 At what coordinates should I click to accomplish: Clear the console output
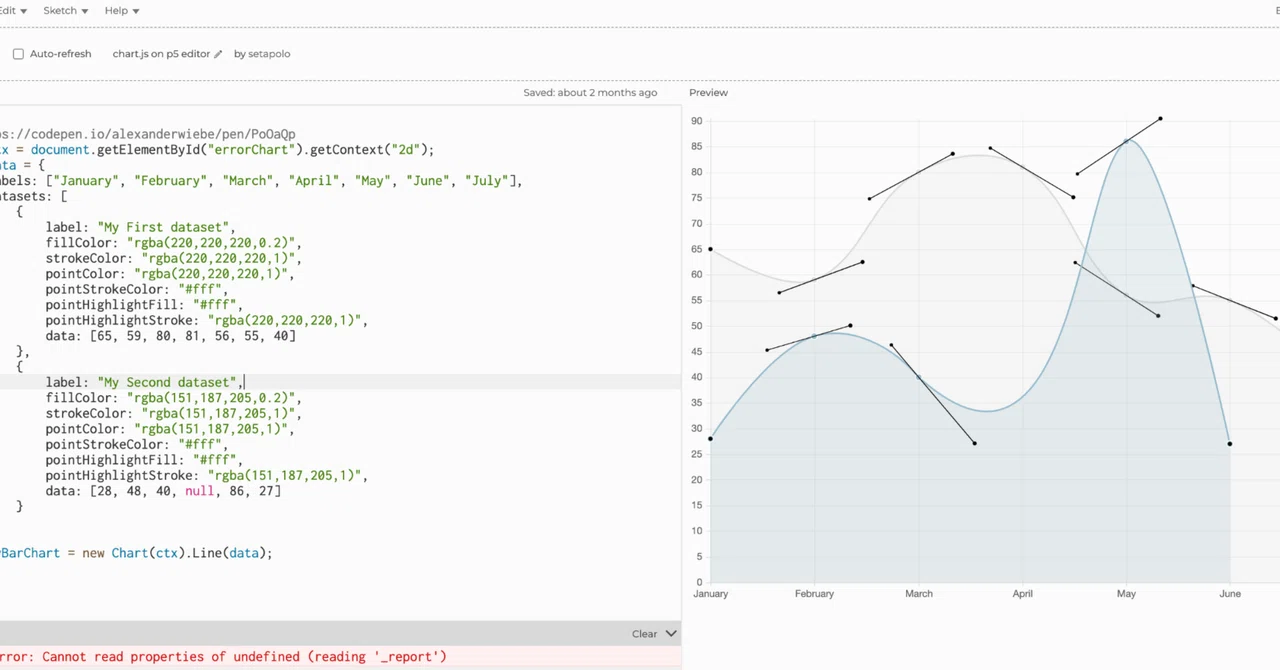(644, 634)
